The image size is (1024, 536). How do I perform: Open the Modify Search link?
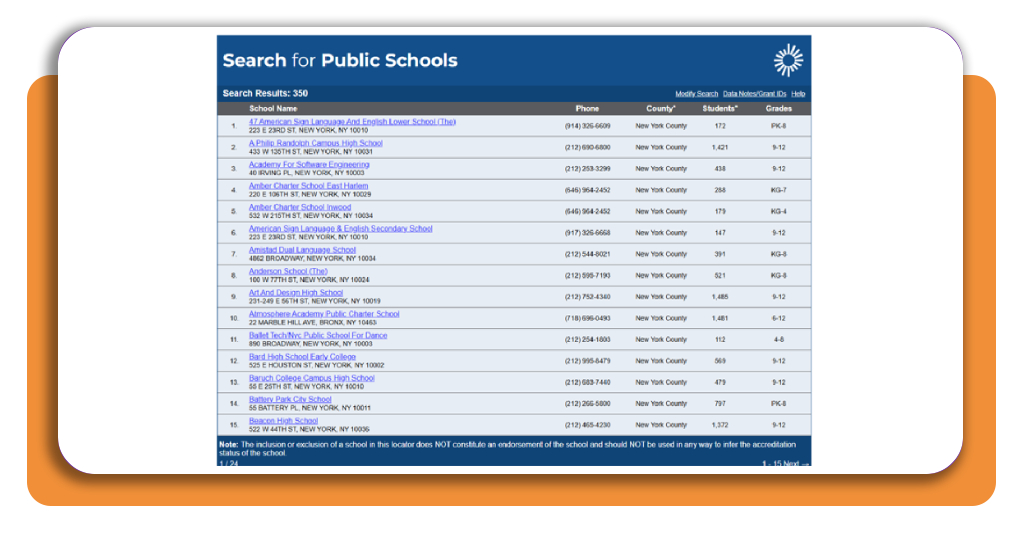pyautogui.click(x=696, y=94)
